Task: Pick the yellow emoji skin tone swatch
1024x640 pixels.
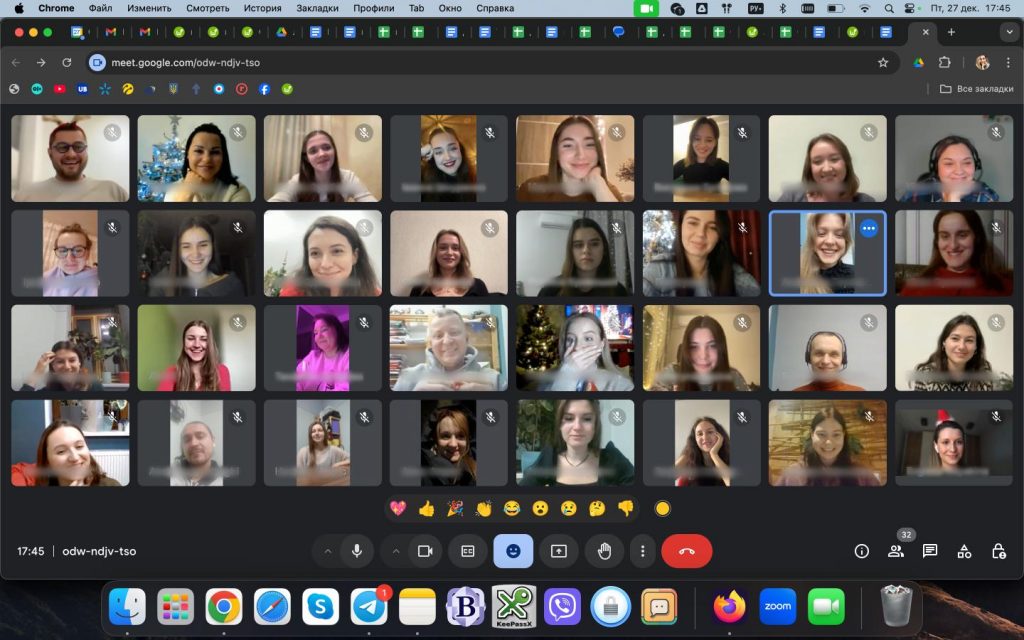Action: [662, 508]
